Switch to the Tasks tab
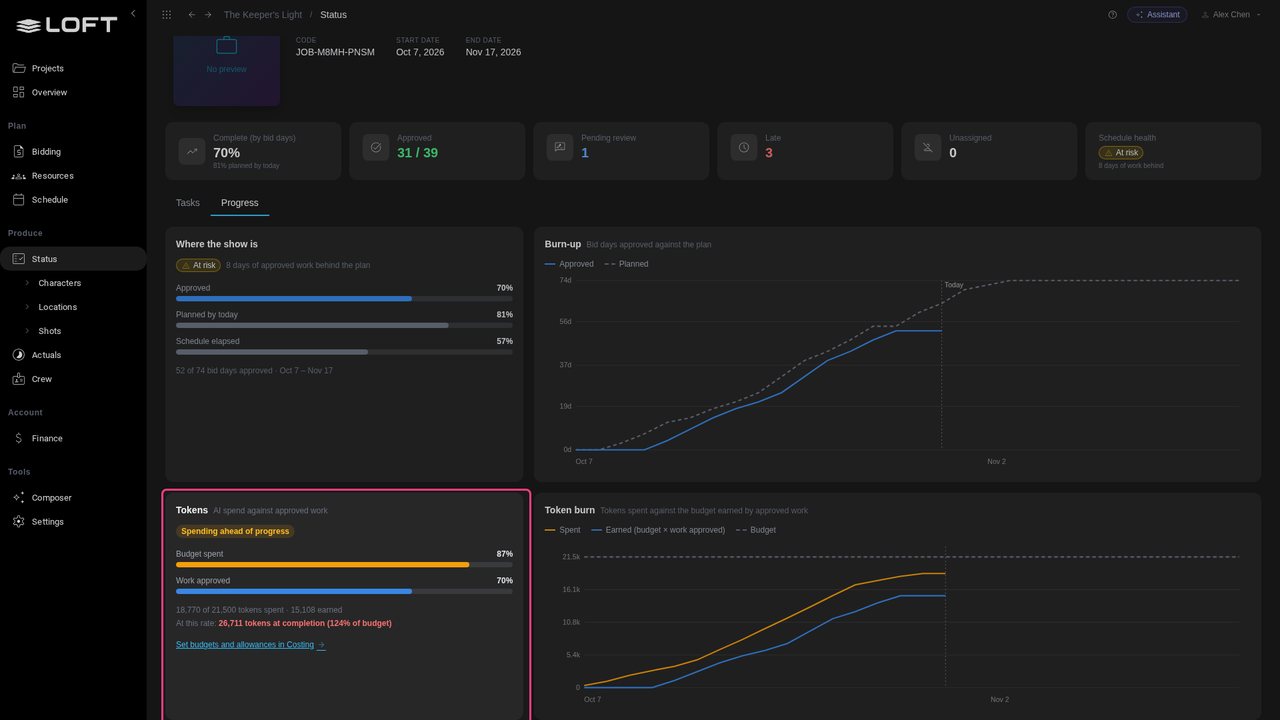 click(188, 203)
